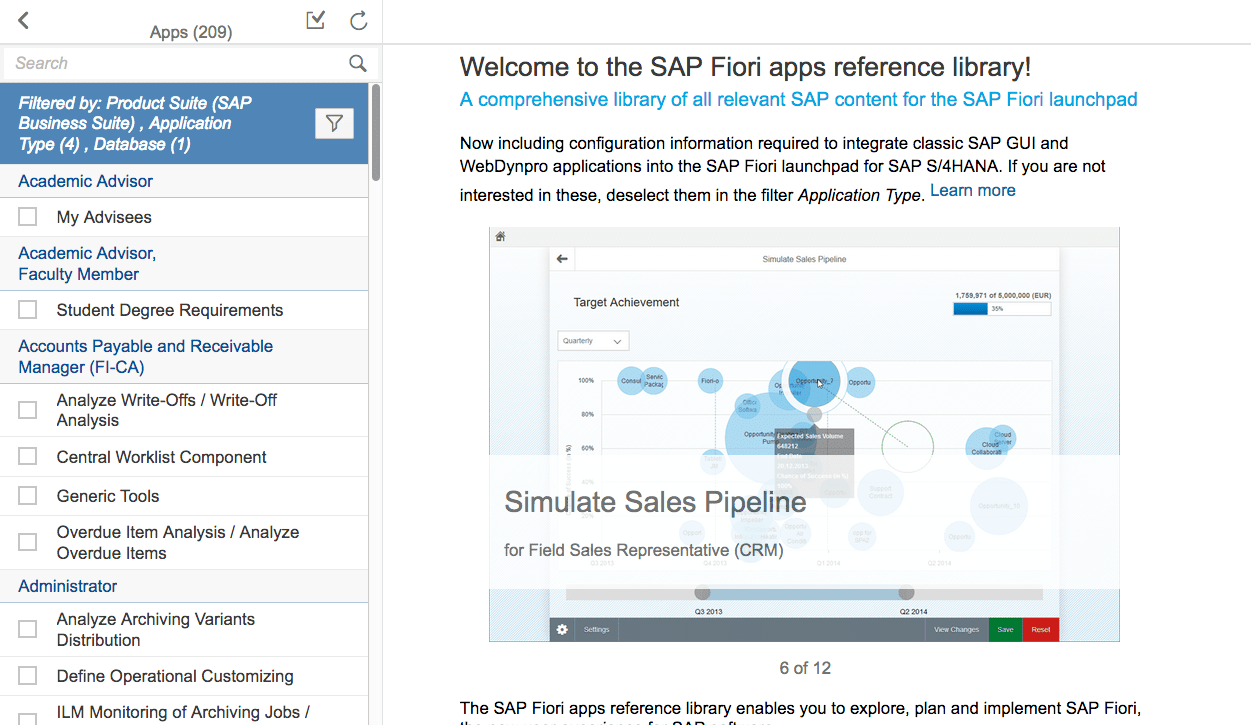Open the 'A comprehensive library' subtitle link
The height and width of the screenshot is (725, 1251).
coord(798,100)
